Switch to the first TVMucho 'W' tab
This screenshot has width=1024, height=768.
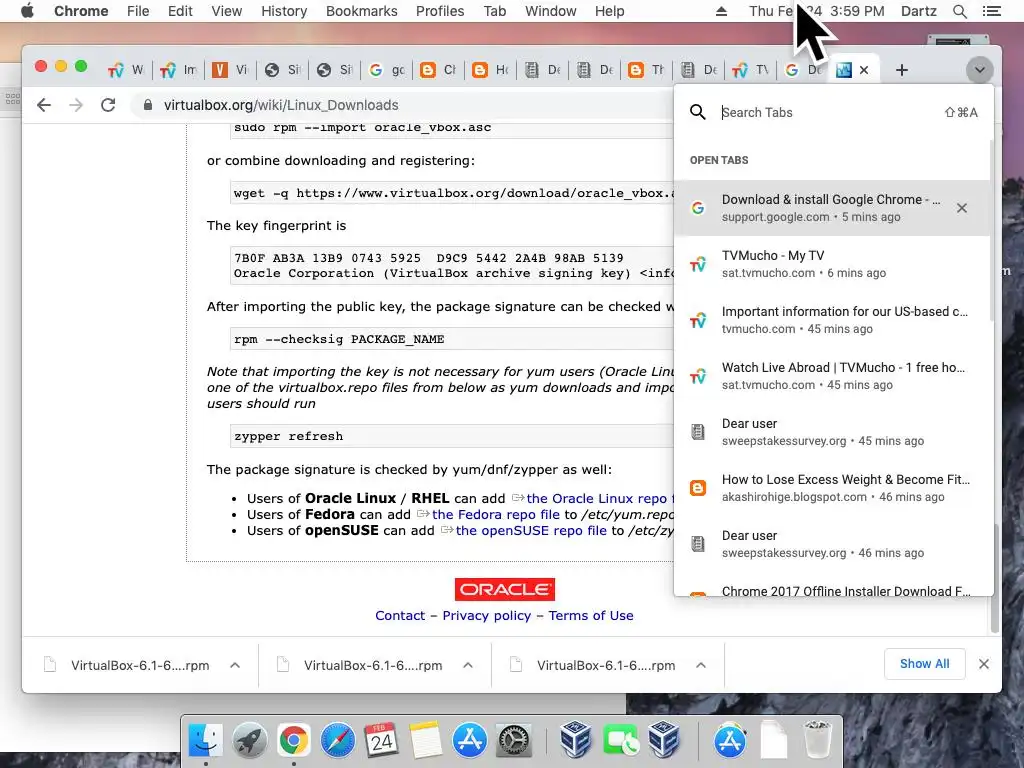pos(126,70)
